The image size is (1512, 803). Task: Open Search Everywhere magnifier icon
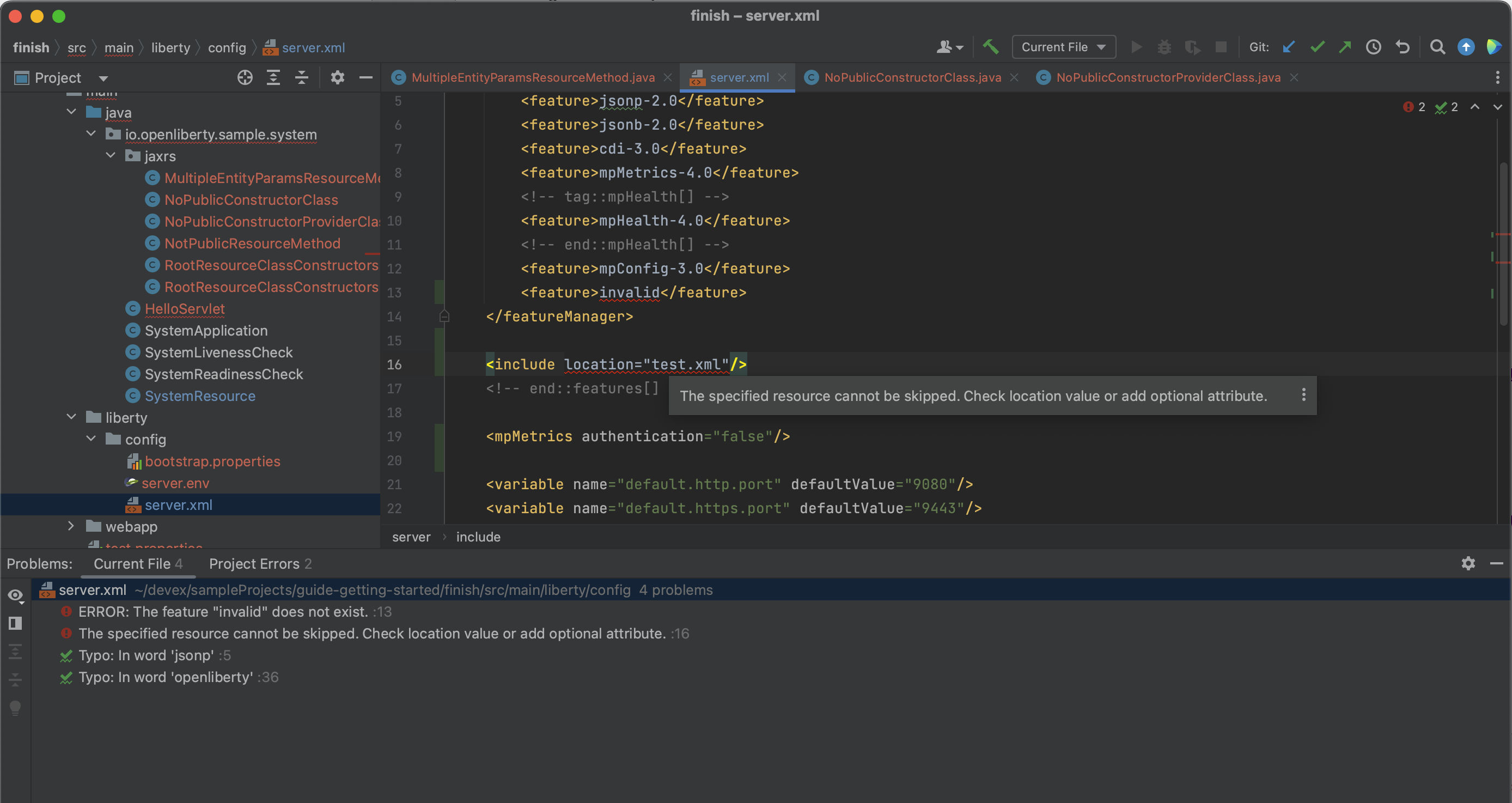tap(1437, 47)
